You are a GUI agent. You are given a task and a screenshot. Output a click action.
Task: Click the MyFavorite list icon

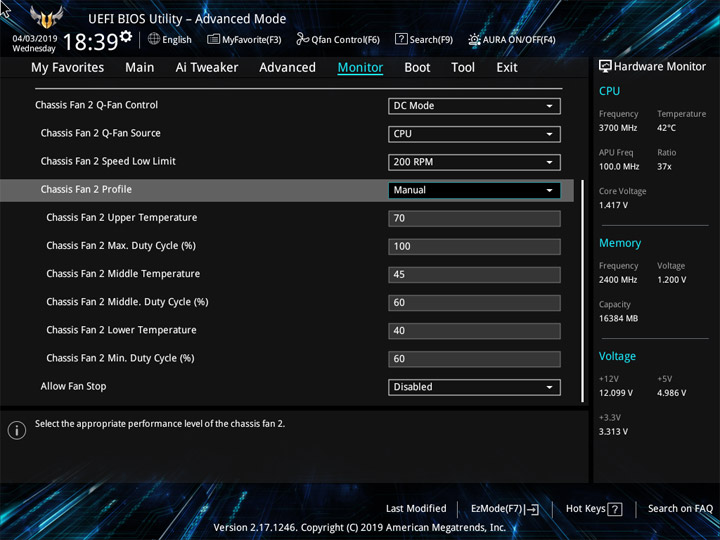(x=214, y=39)
